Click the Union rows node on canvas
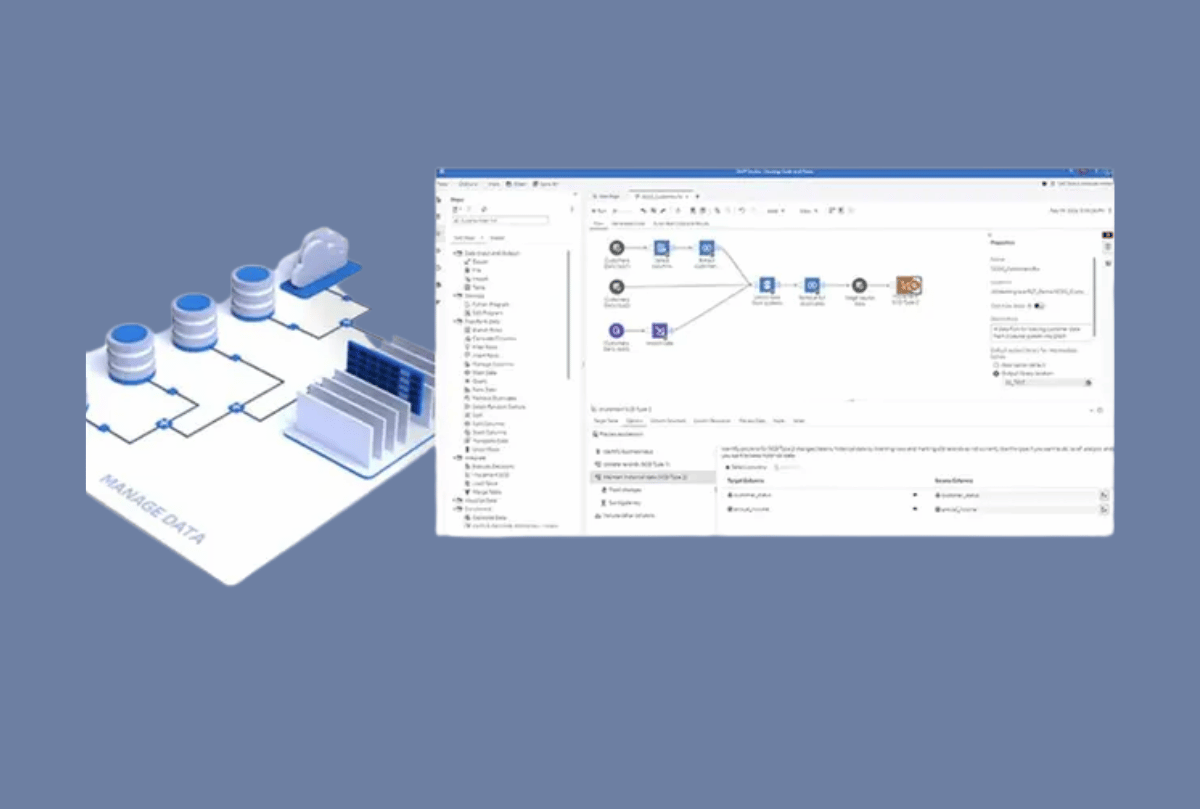The height and width of the screenshot is (809, 1200). click(767, 286)
